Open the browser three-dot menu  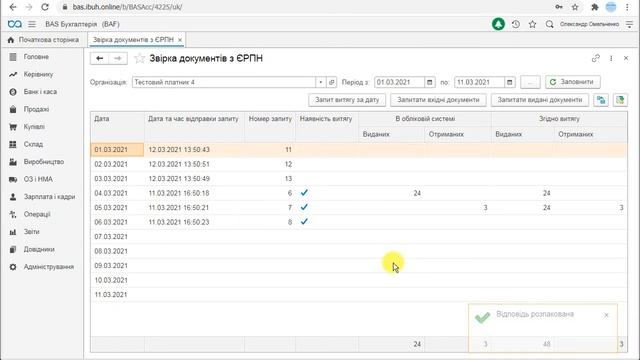click(x=627, y=7)
